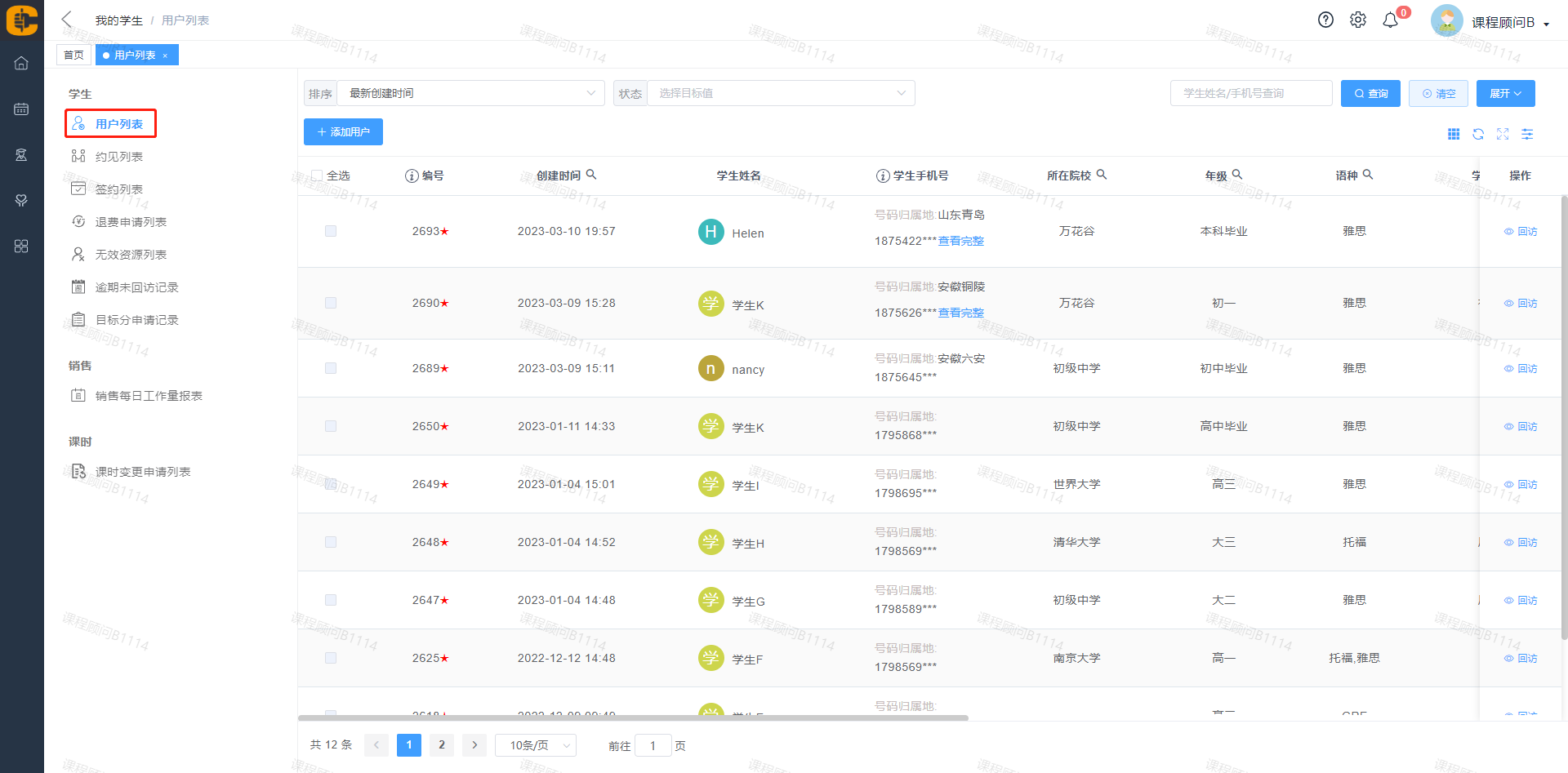
Task: Check the 全选 select-all checkbox
Action: [x=317, y=175]
